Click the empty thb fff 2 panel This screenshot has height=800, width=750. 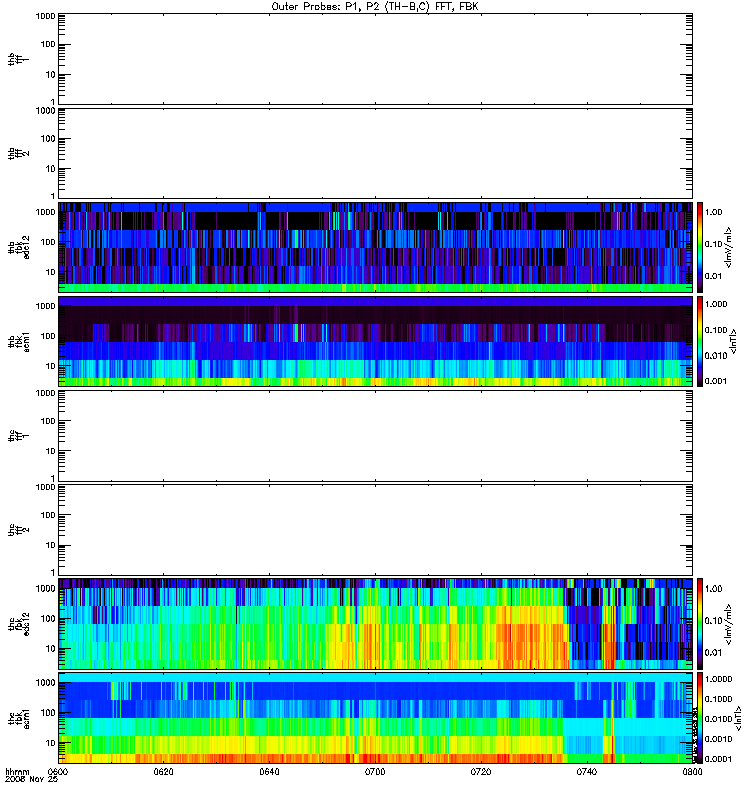(x=375, y=153)
